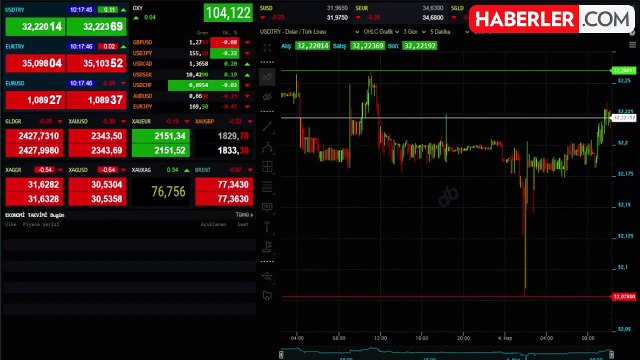
Task: Click the folder icon at bottom of chart sidebar
Action: click(x=267, y=296)
